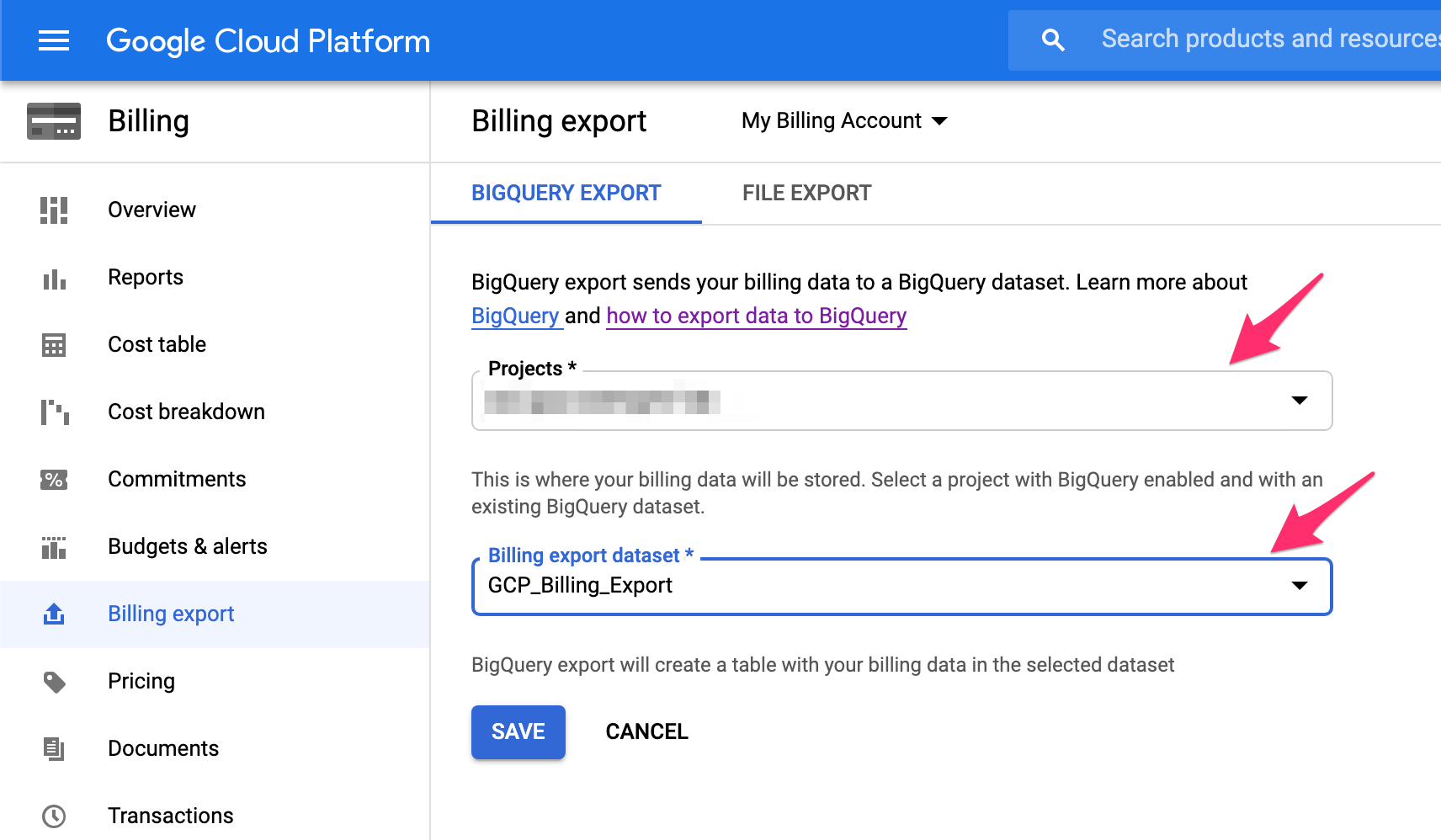Switch to the File Export tab

tap(806, 193)
